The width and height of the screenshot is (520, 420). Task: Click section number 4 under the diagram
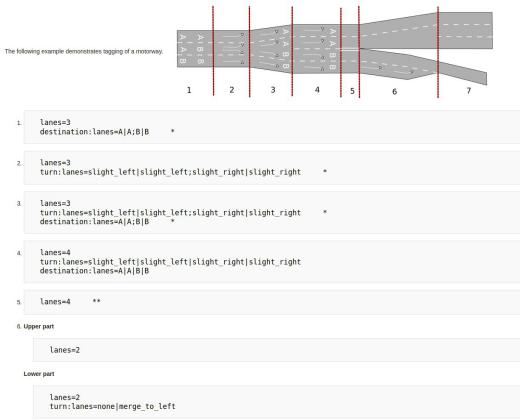[x=317, y=90]
